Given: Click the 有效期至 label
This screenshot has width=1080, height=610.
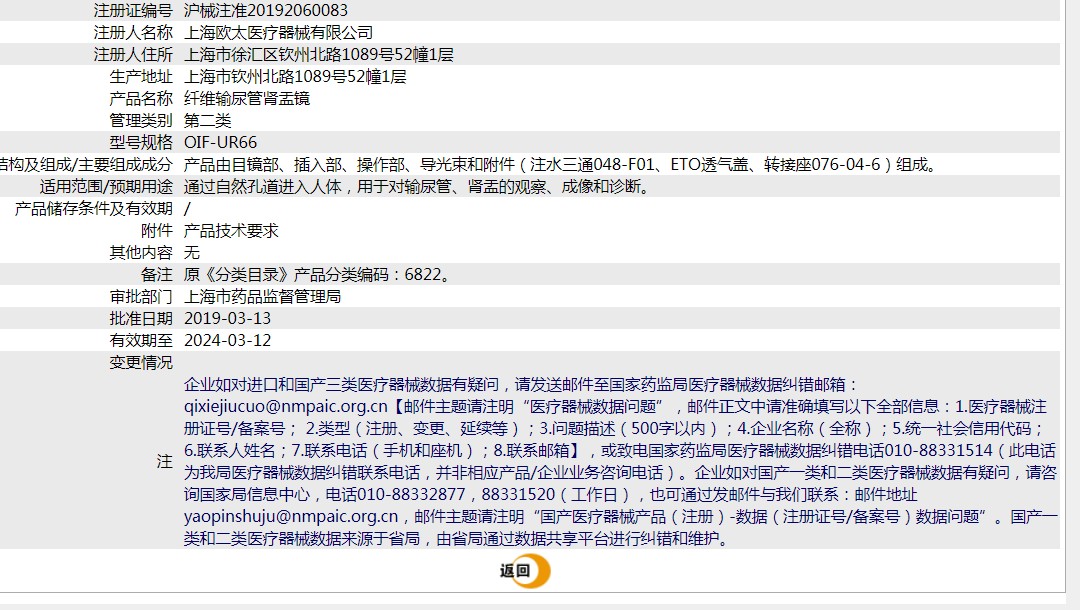Looking at the screenshot, I should click(141, 341).
